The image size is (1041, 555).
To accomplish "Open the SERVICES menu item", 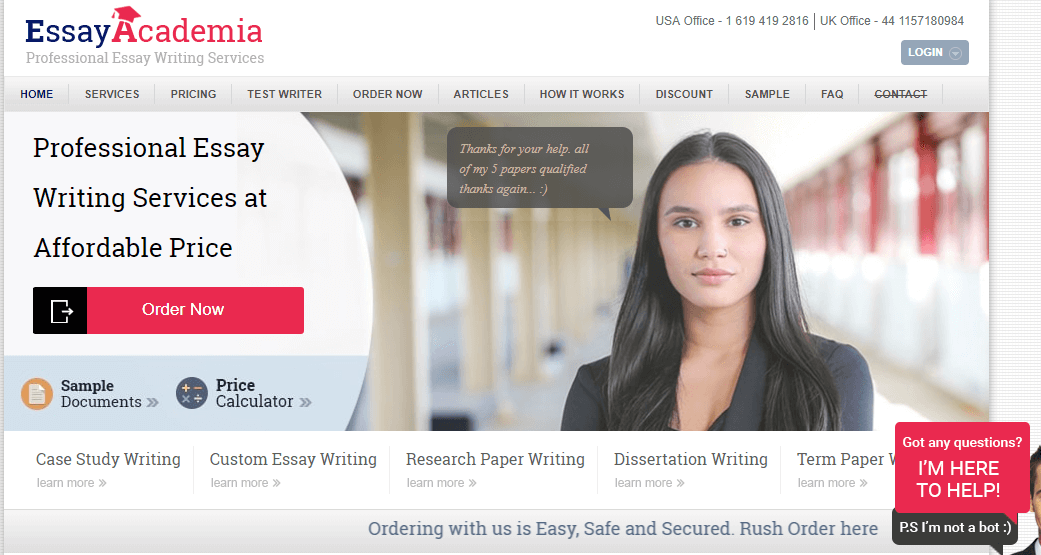I will (x=112, y=94).
